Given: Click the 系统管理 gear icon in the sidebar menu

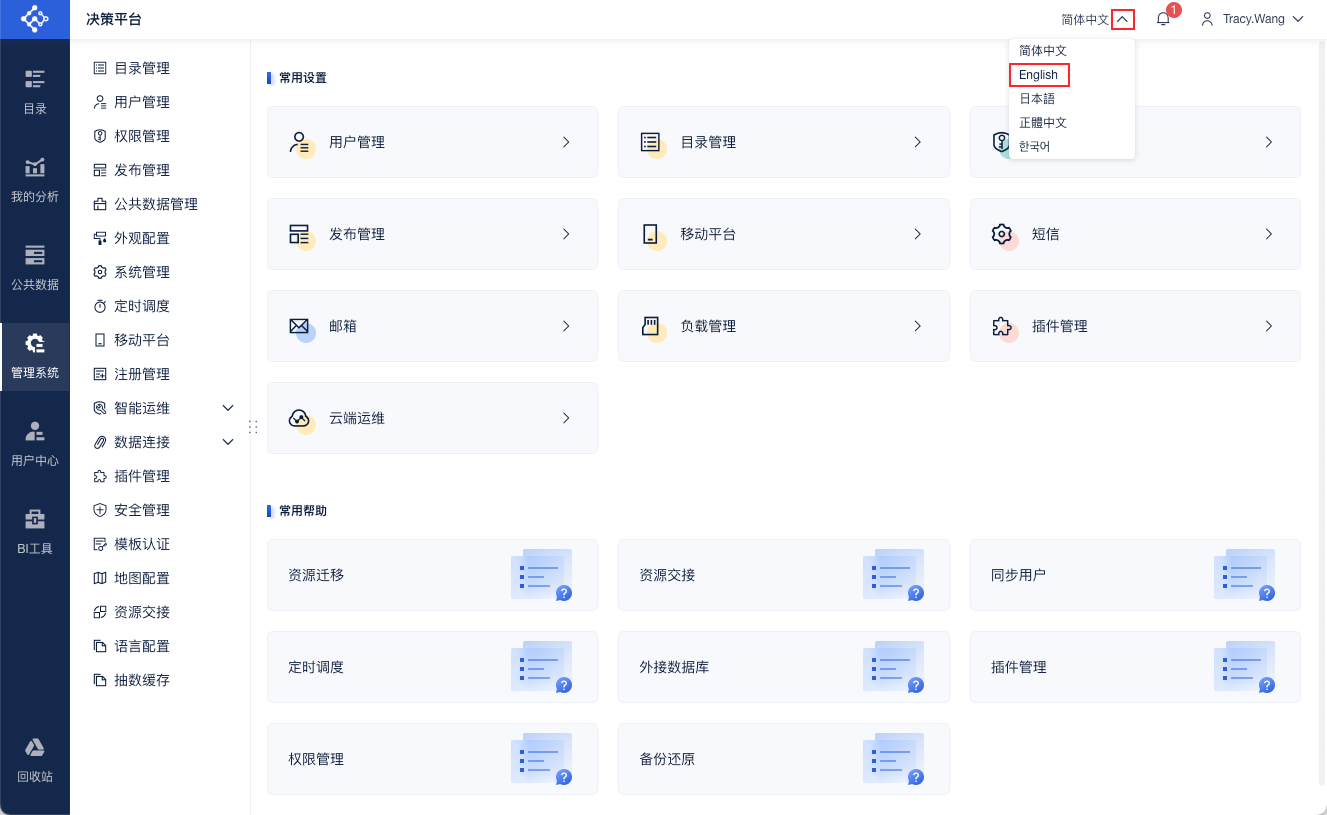Looking at the screenshot, I should (x=100, y=272).
